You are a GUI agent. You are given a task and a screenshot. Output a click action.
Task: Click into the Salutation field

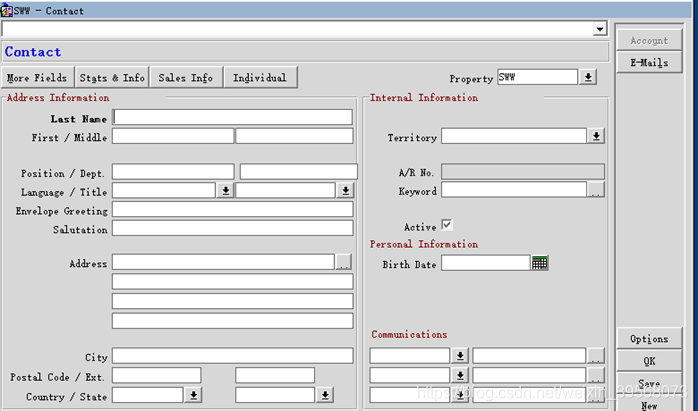tap(233, 228)
